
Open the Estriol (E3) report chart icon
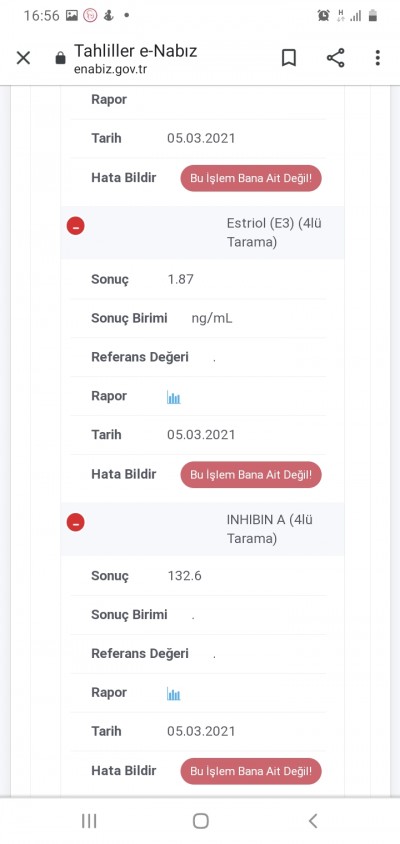pyautogui.click(x=173, y=398)
